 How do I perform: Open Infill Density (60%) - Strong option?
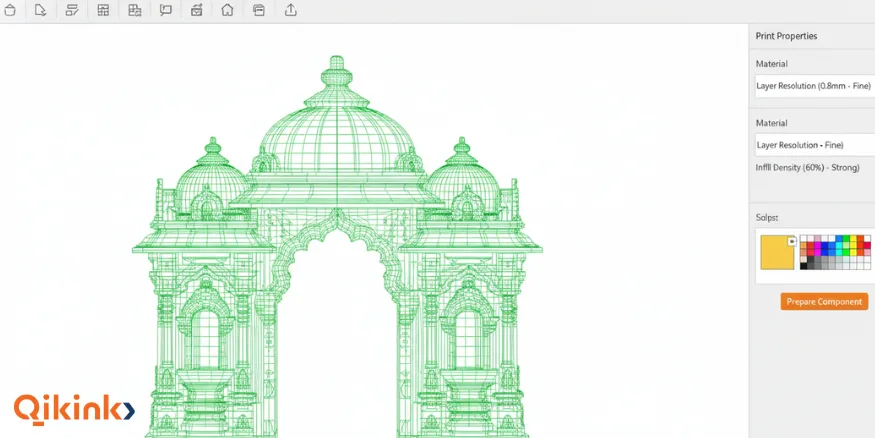pos(808,168)
